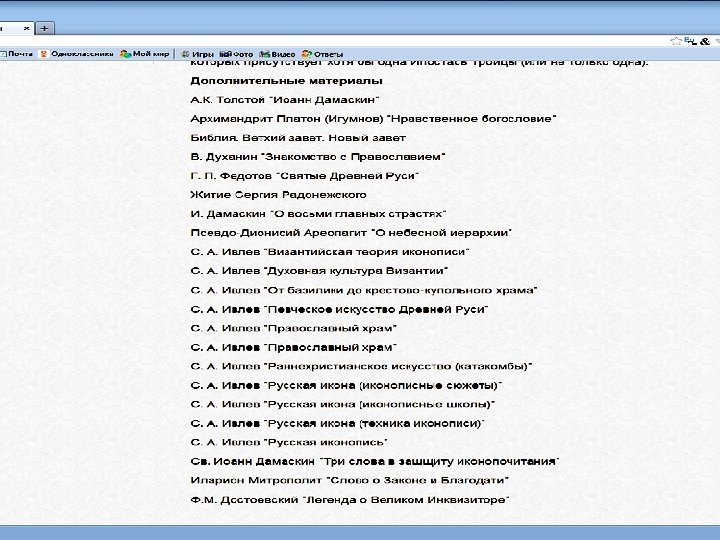Viewport: 720px width, 540px height.
Task: Click the ampersand extension icon
Action: pyautogui.click(x=705, y=41)
